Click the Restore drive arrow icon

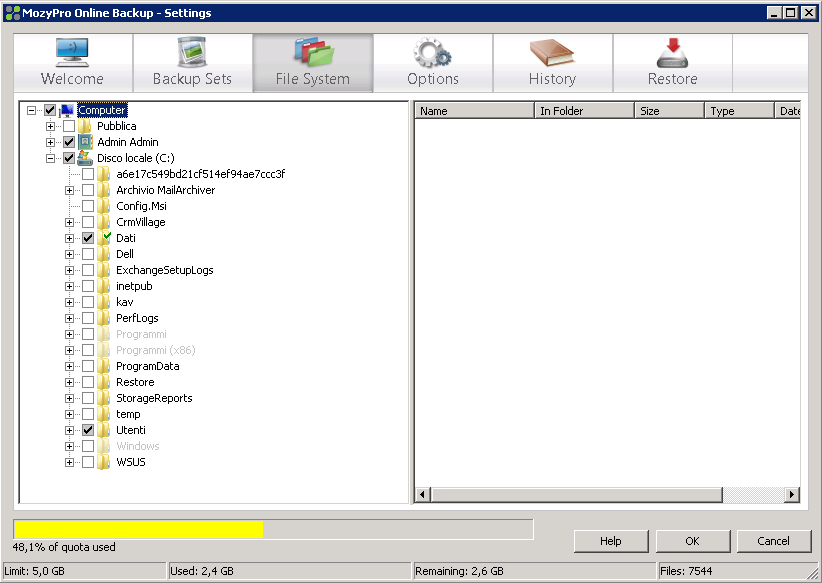pyautogui.click(x=673, y=52)
